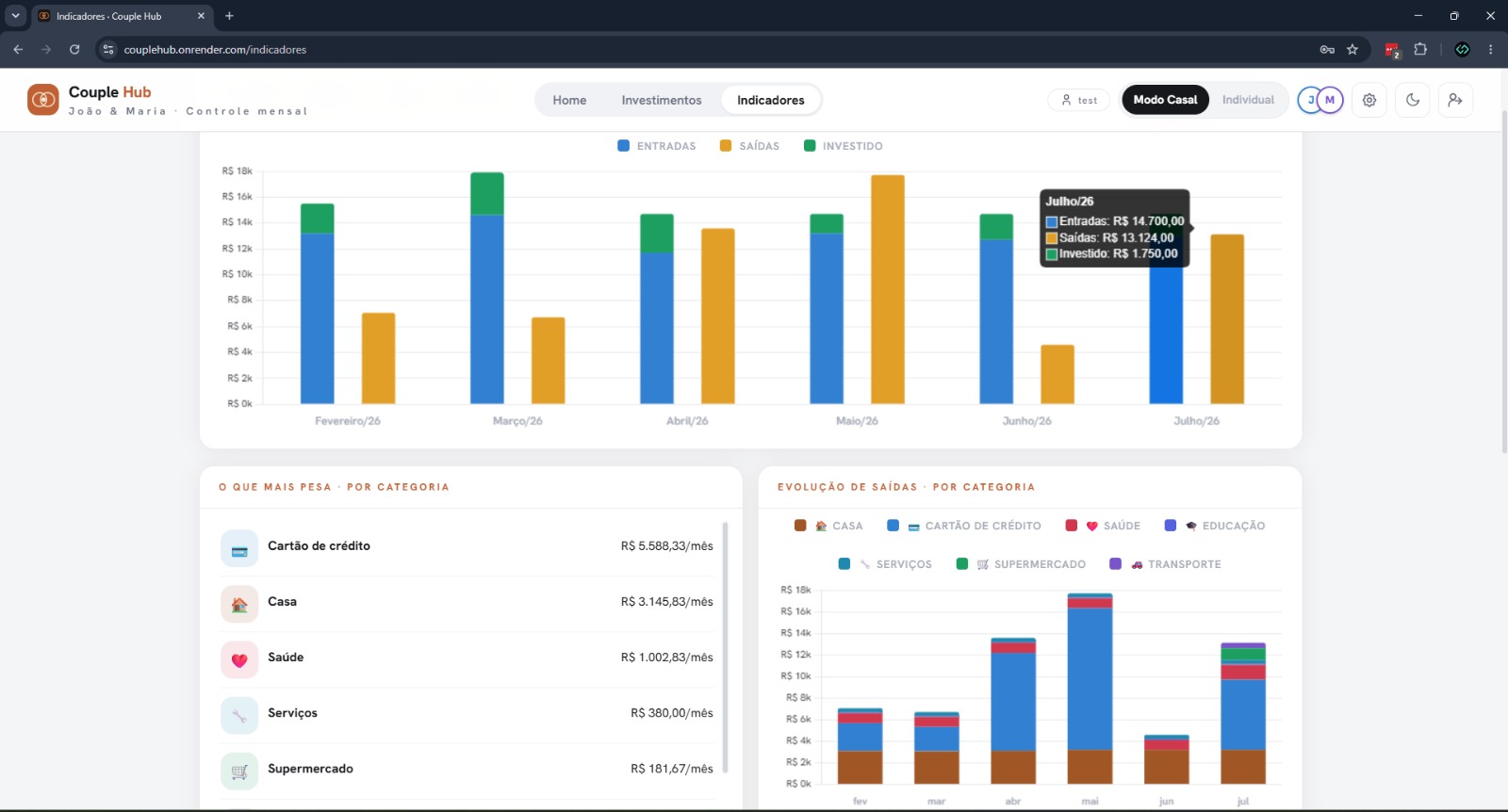Screen dimensions: 1508x812
Task: Bookmark page with star icon
Action: 1352,49
